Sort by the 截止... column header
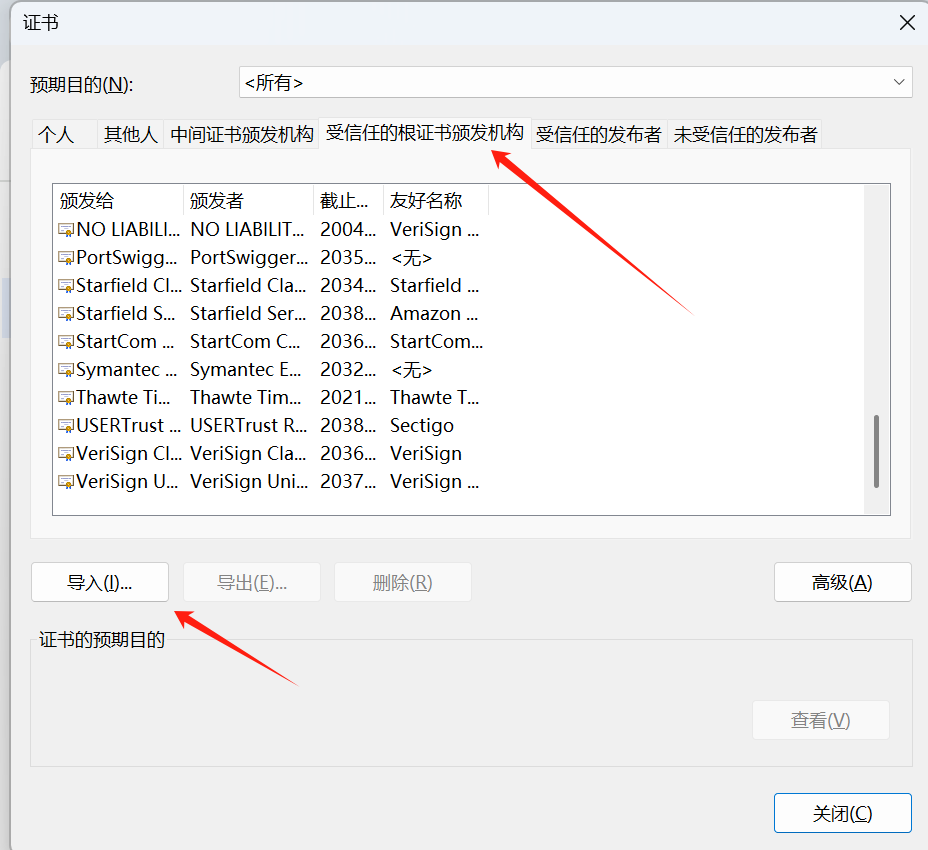Image resolution: width=928 pixels, height=850 pixels. pyautogui.click(x=349, y=200)
